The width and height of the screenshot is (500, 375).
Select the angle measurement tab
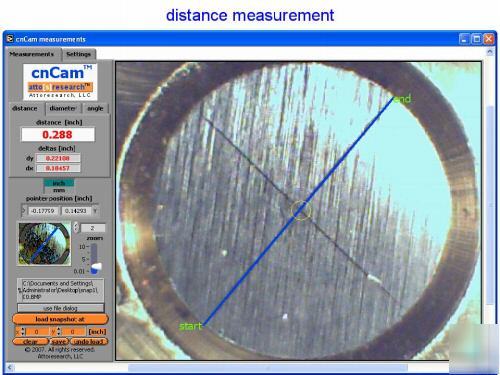tap(95, 108)
